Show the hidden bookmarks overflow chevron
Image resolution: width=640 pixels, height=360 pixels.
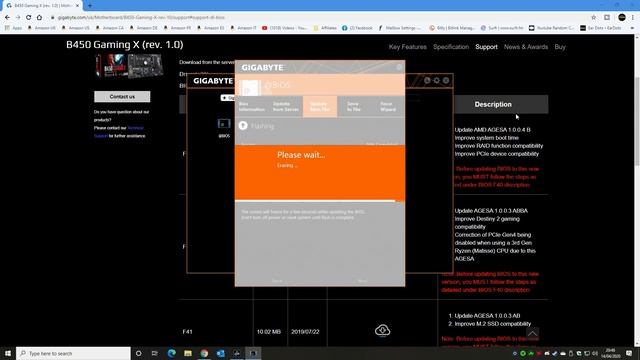click(632, 28)
